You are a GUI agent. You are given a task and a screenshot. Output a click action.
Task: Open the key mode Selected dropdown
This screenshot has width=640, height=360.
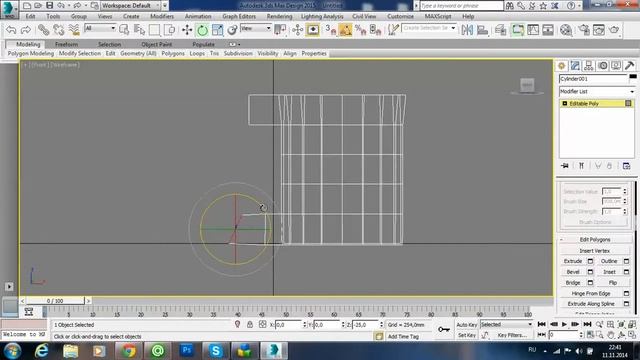click(507, 324)
